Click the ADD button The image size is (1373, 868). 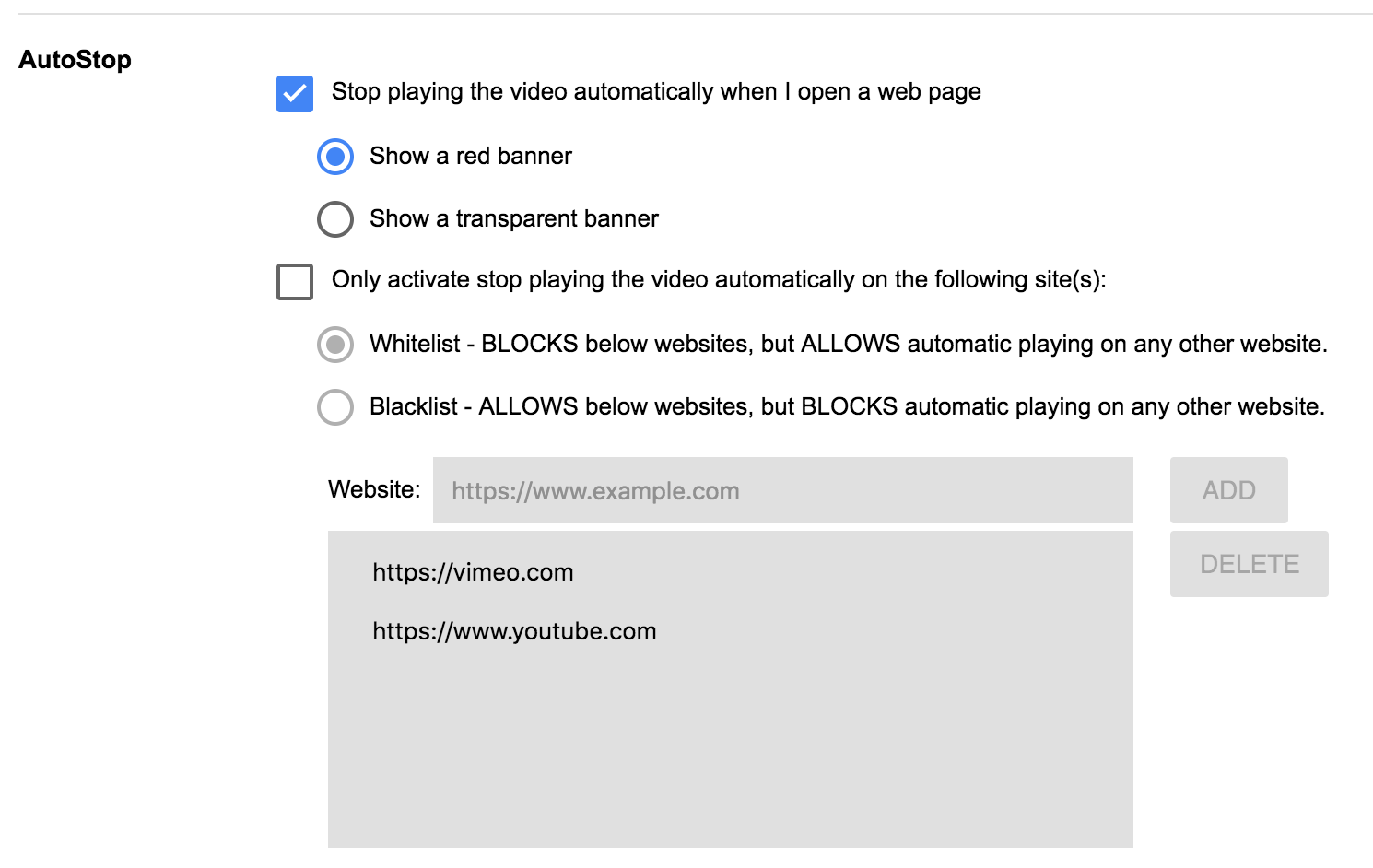(1229, 490)
